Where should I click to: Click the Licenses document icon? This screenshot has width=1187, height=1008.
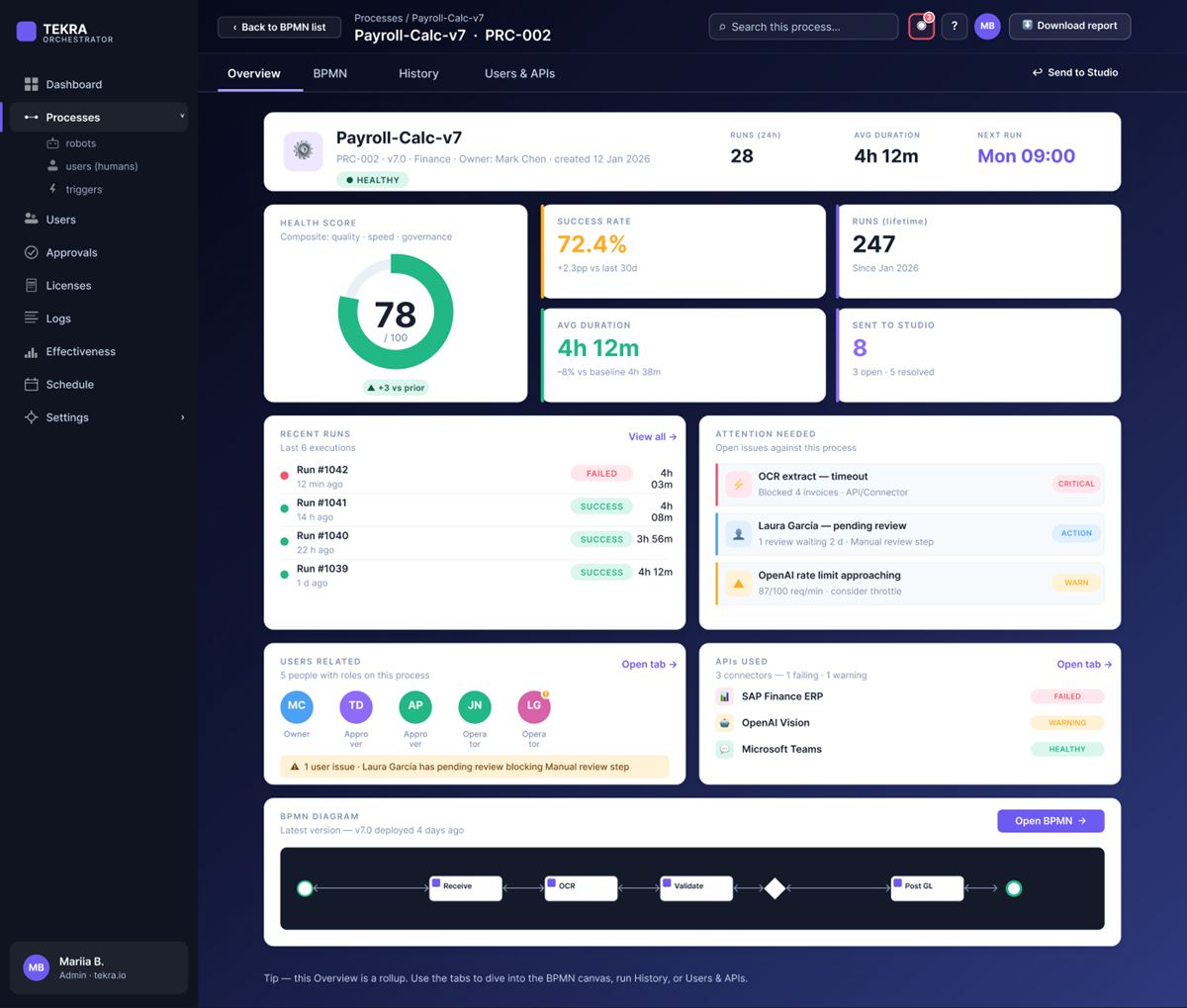[32, 285]
